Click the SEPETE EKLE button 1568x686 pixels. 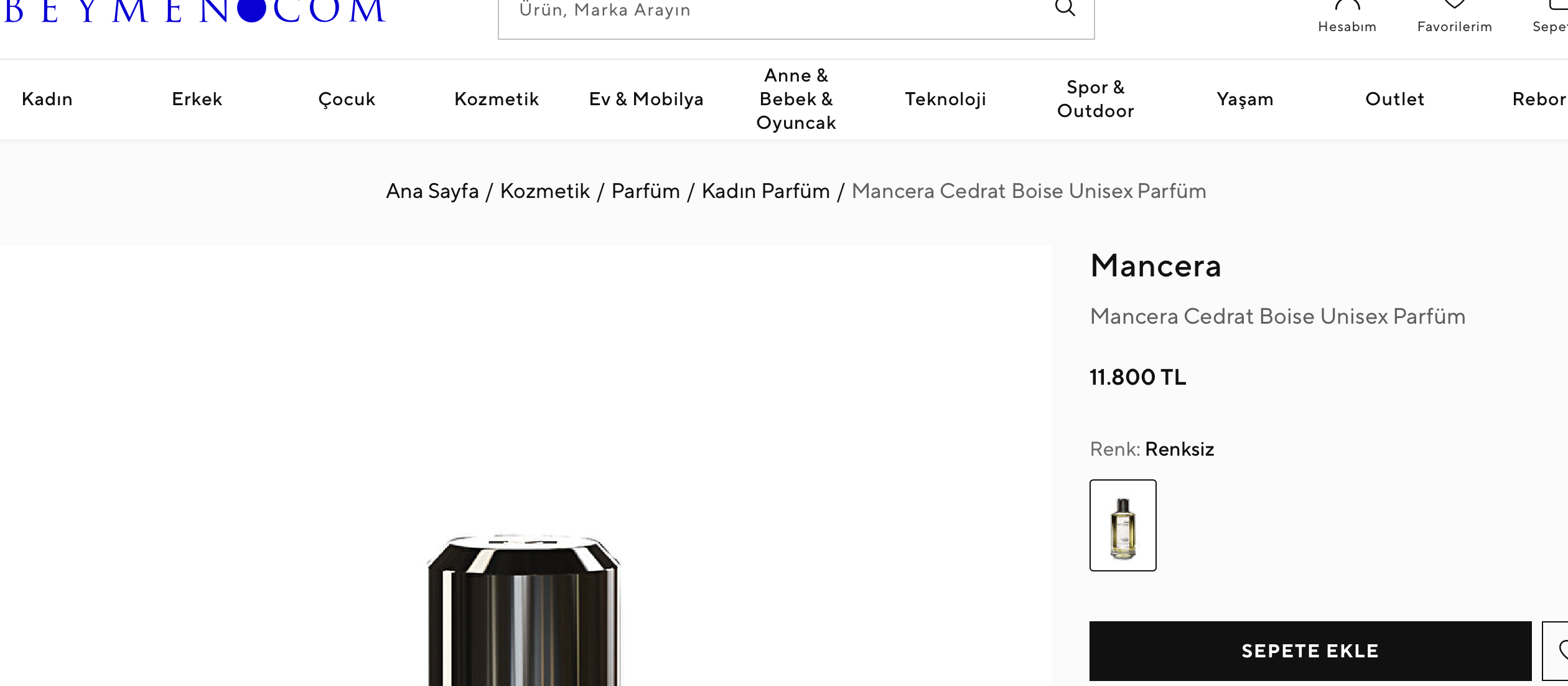point(1310,651)
